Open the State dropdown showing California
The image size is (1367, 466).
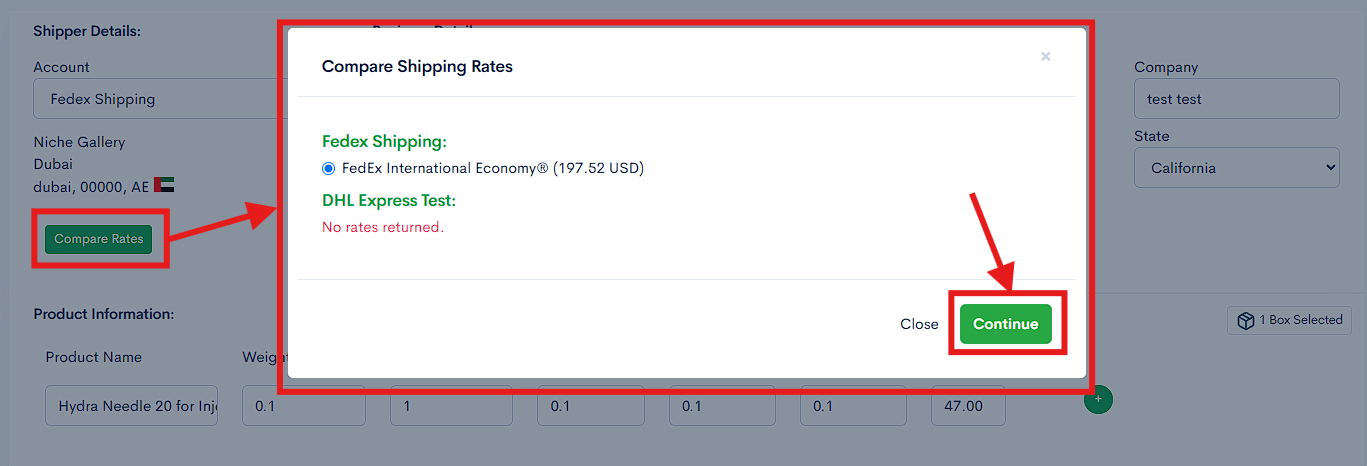pos(1236,168)
